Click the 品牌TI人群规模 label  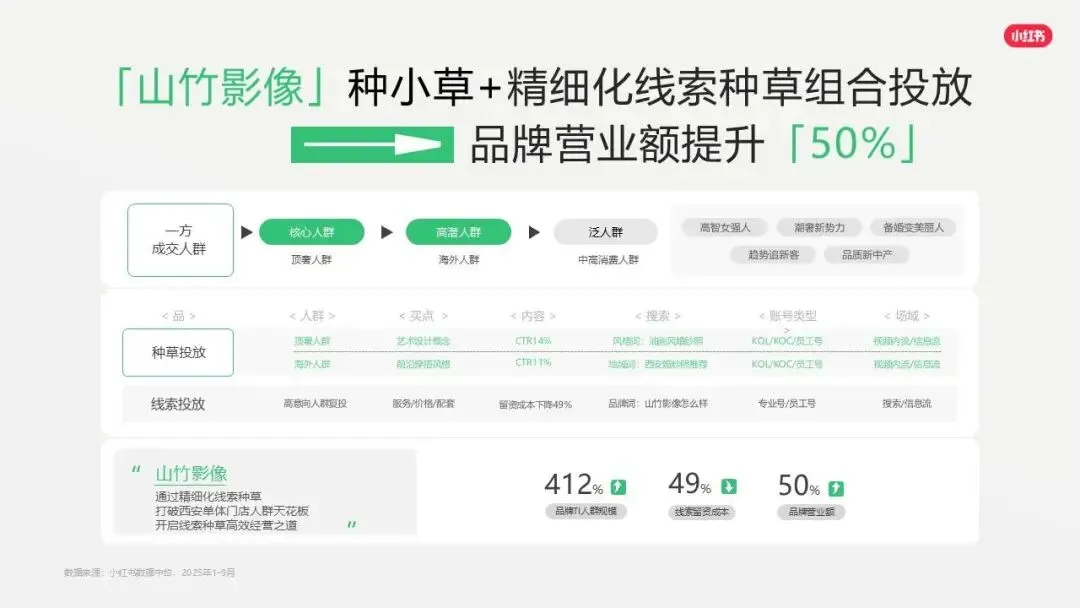point(586,511)
